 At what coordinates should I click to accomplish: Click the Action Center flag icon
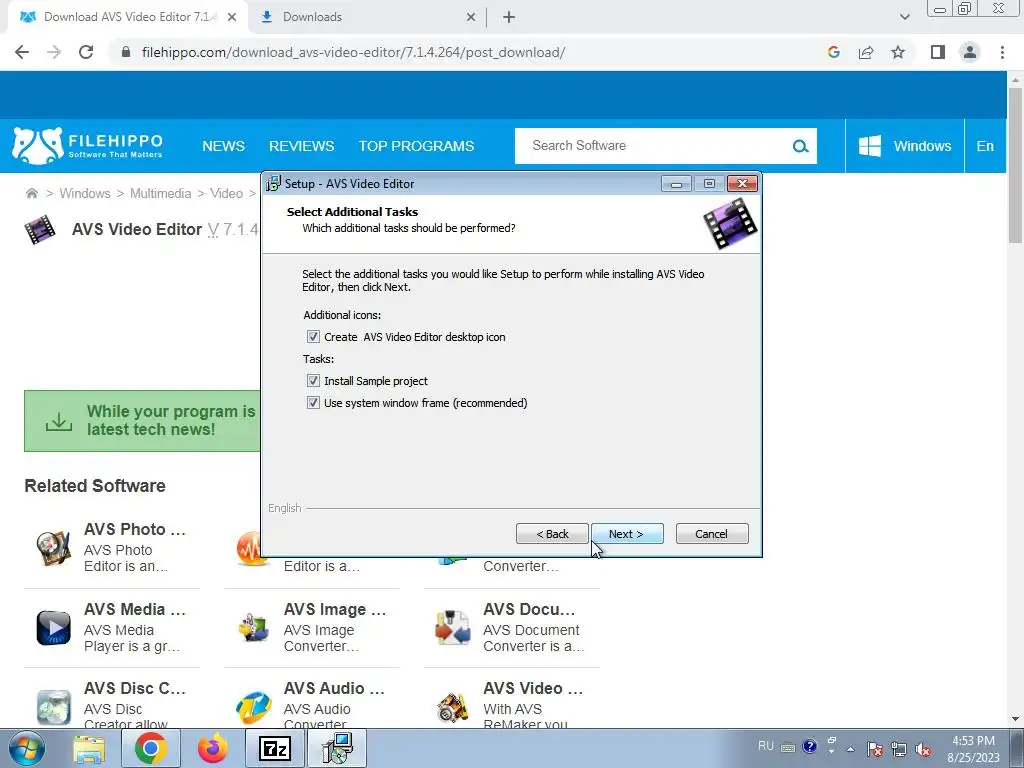pyautogui.click(x=875, y=749)
